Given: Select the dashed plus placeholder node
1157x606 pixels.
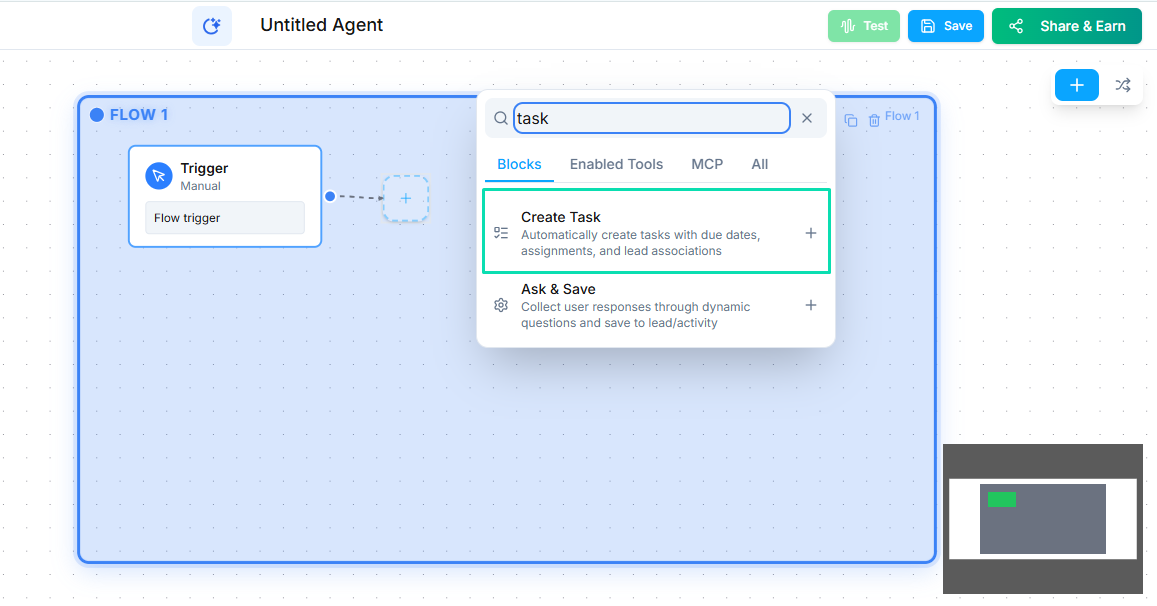Looking at the screenshot, I should coord(406,199).
